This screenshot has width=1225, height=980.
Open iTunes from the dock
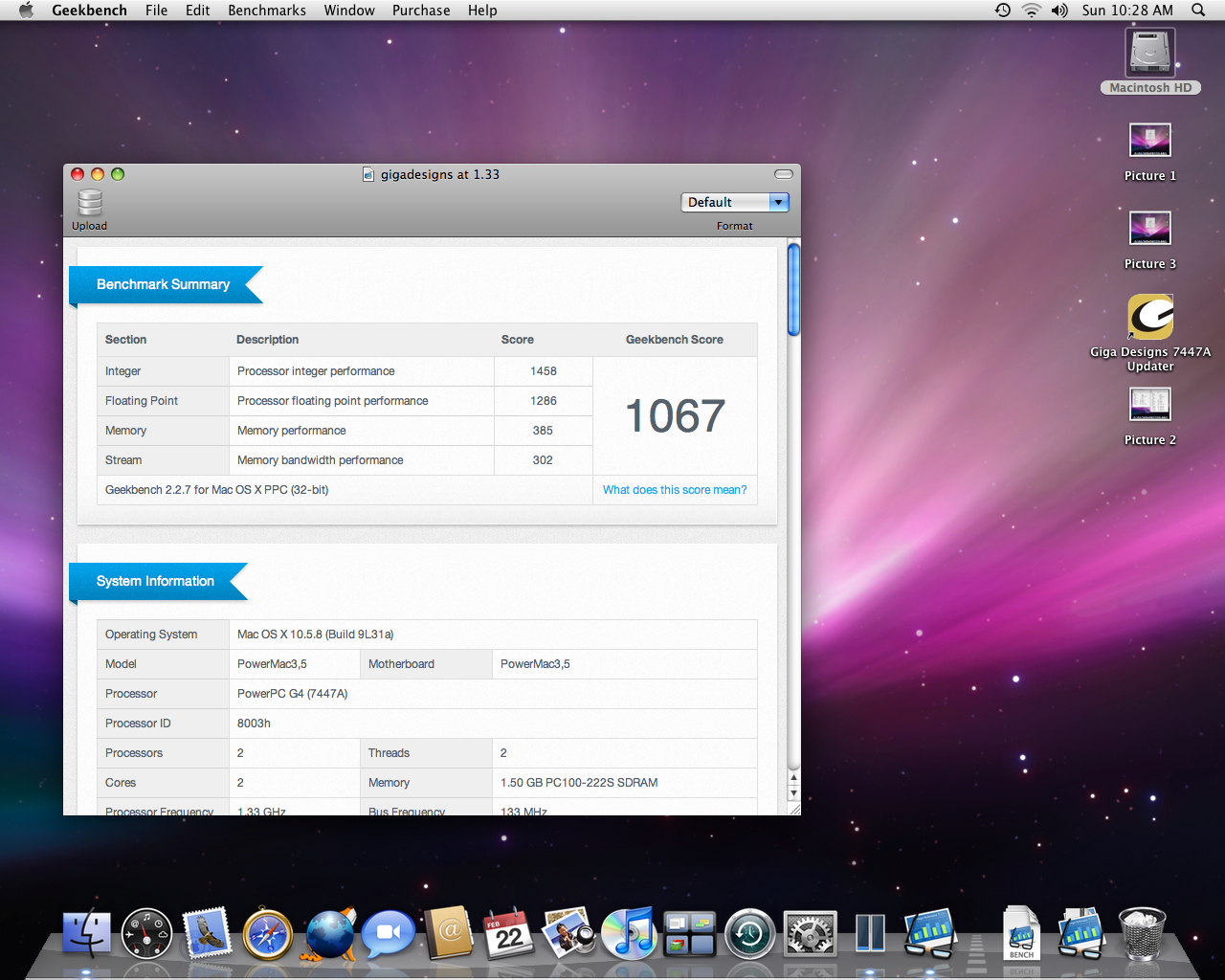(629, 933)
